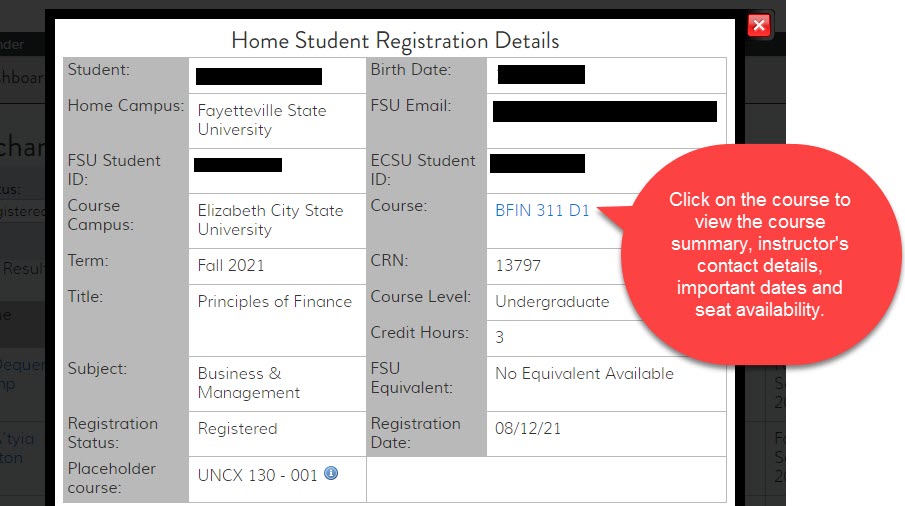The height and width of the screenshot is (506, 905).
Task: Click the info icon beside UNCX 130 - 001
Action: coord(331,473)
